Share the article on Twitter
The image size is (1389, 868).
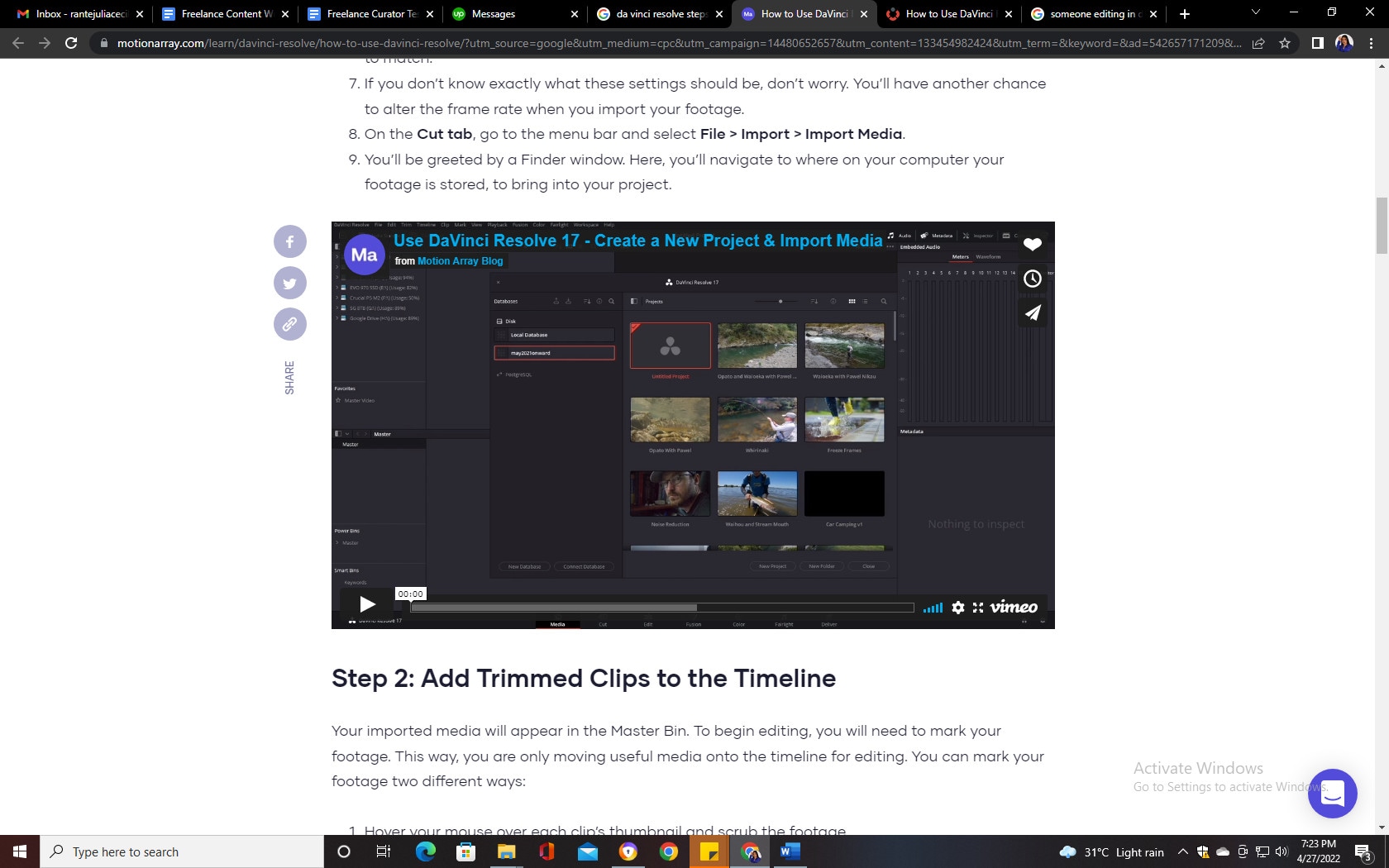(290, 283)
